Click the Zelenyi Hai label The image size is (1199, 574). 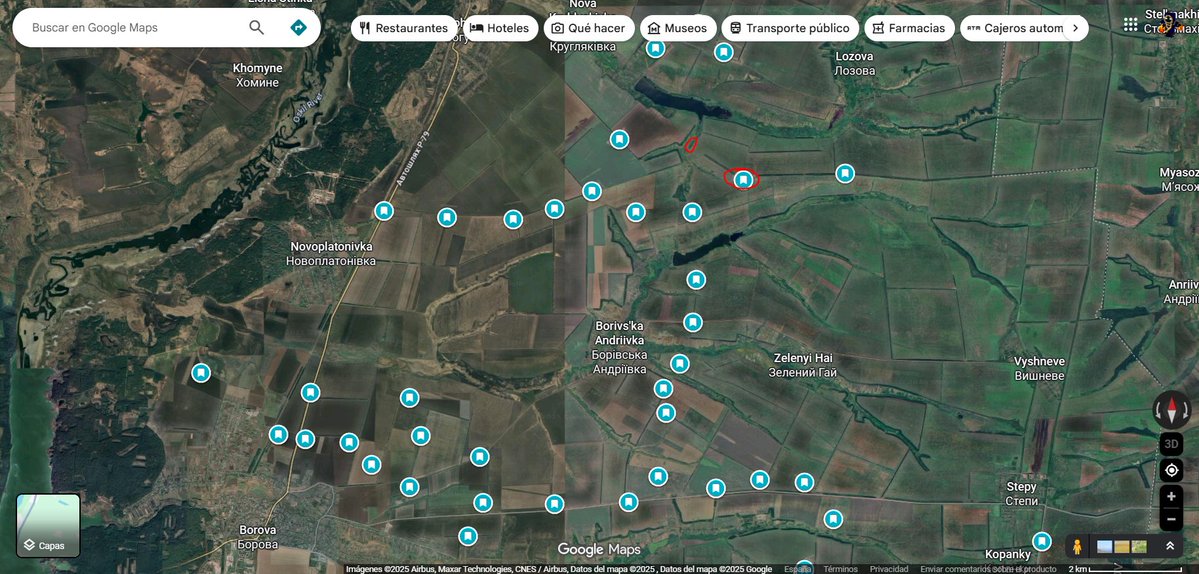[x=803, y=365]
